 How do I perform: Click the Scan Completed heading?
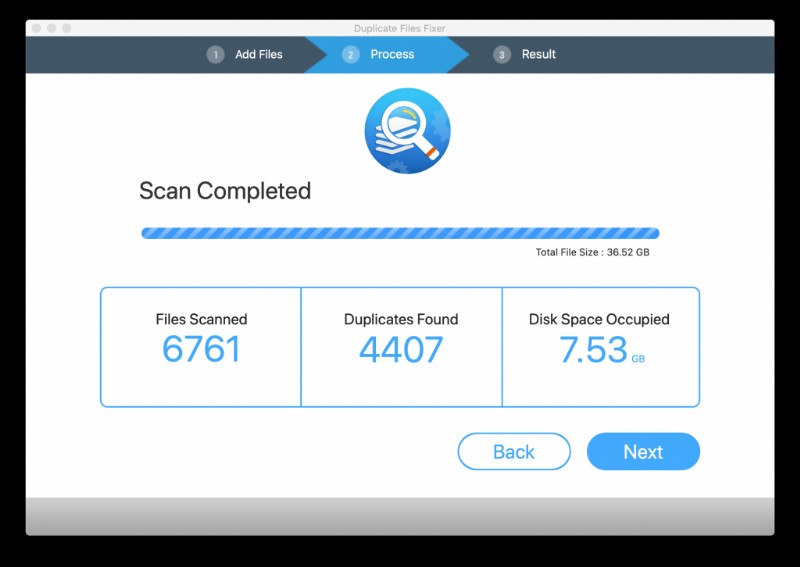pos(225,191)
